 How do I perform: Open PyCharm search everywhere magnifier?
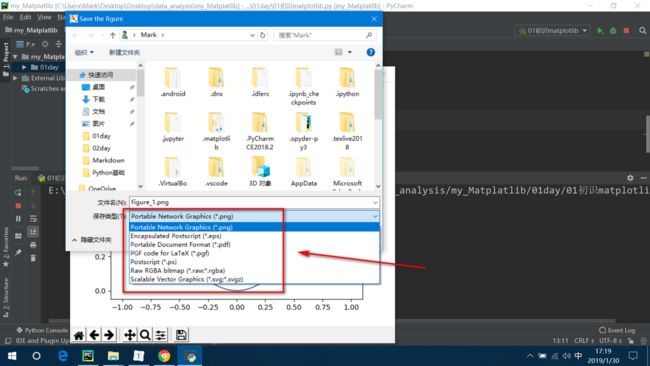point(642,31)
